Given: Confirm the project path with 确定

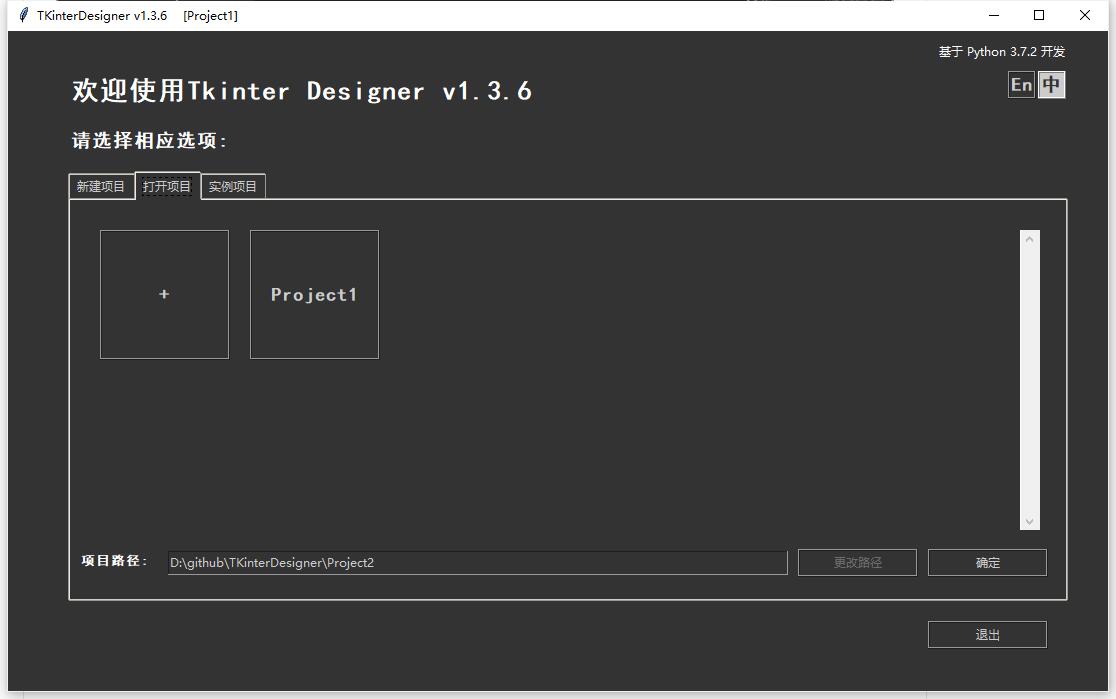Looking at the screenshot, I should [987, 562].
